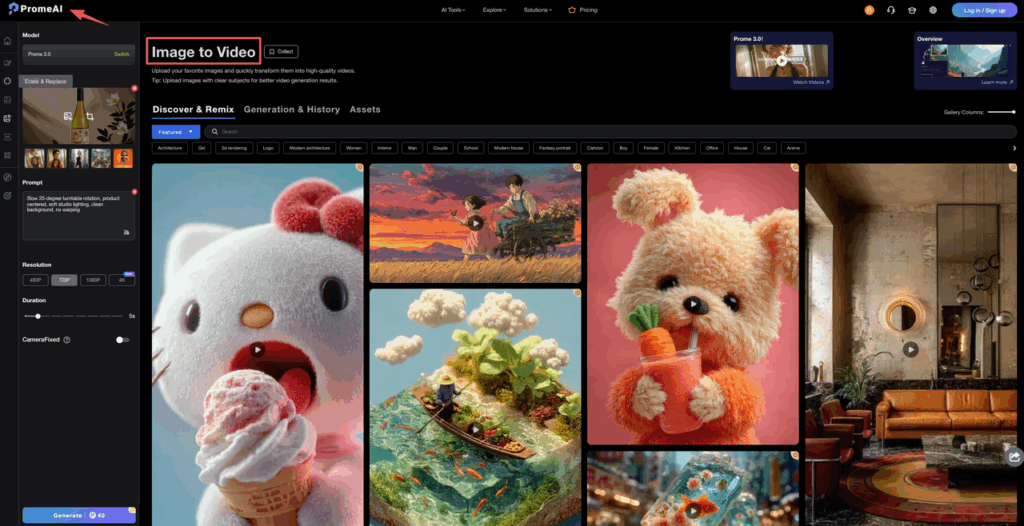Clear the prompt with red X

135,191
